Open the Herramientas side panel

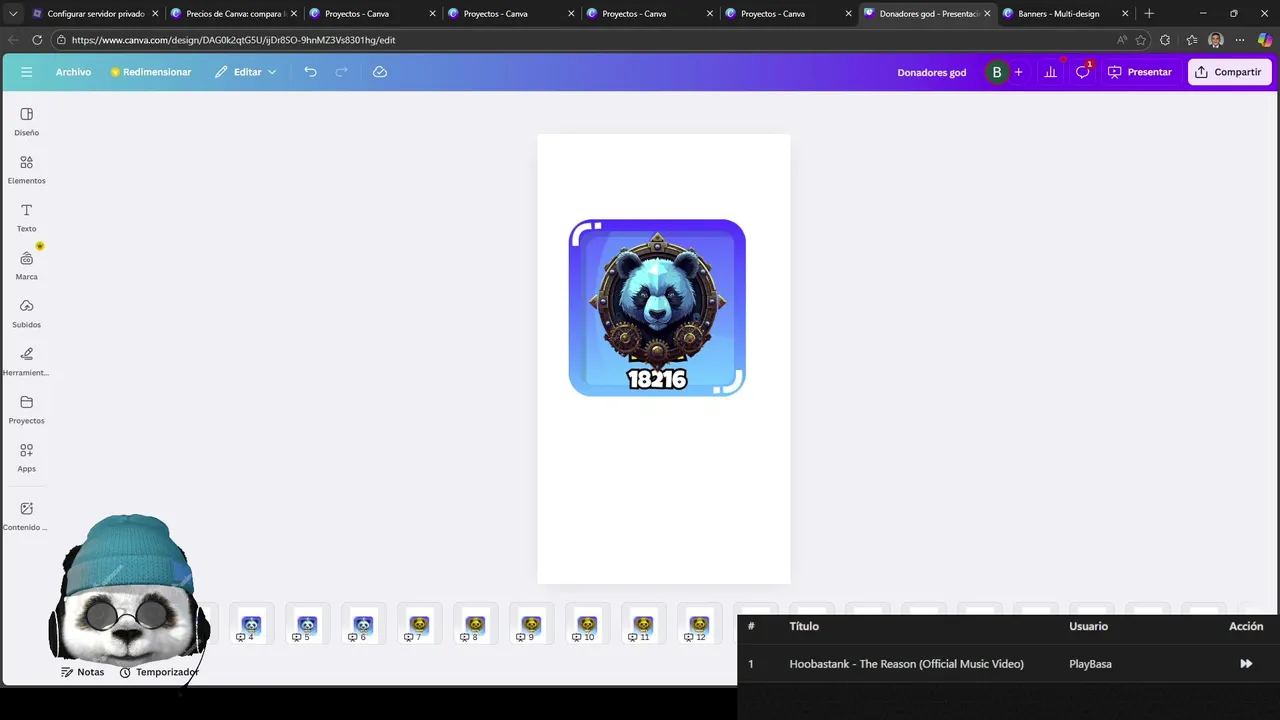tap(27, 362)
